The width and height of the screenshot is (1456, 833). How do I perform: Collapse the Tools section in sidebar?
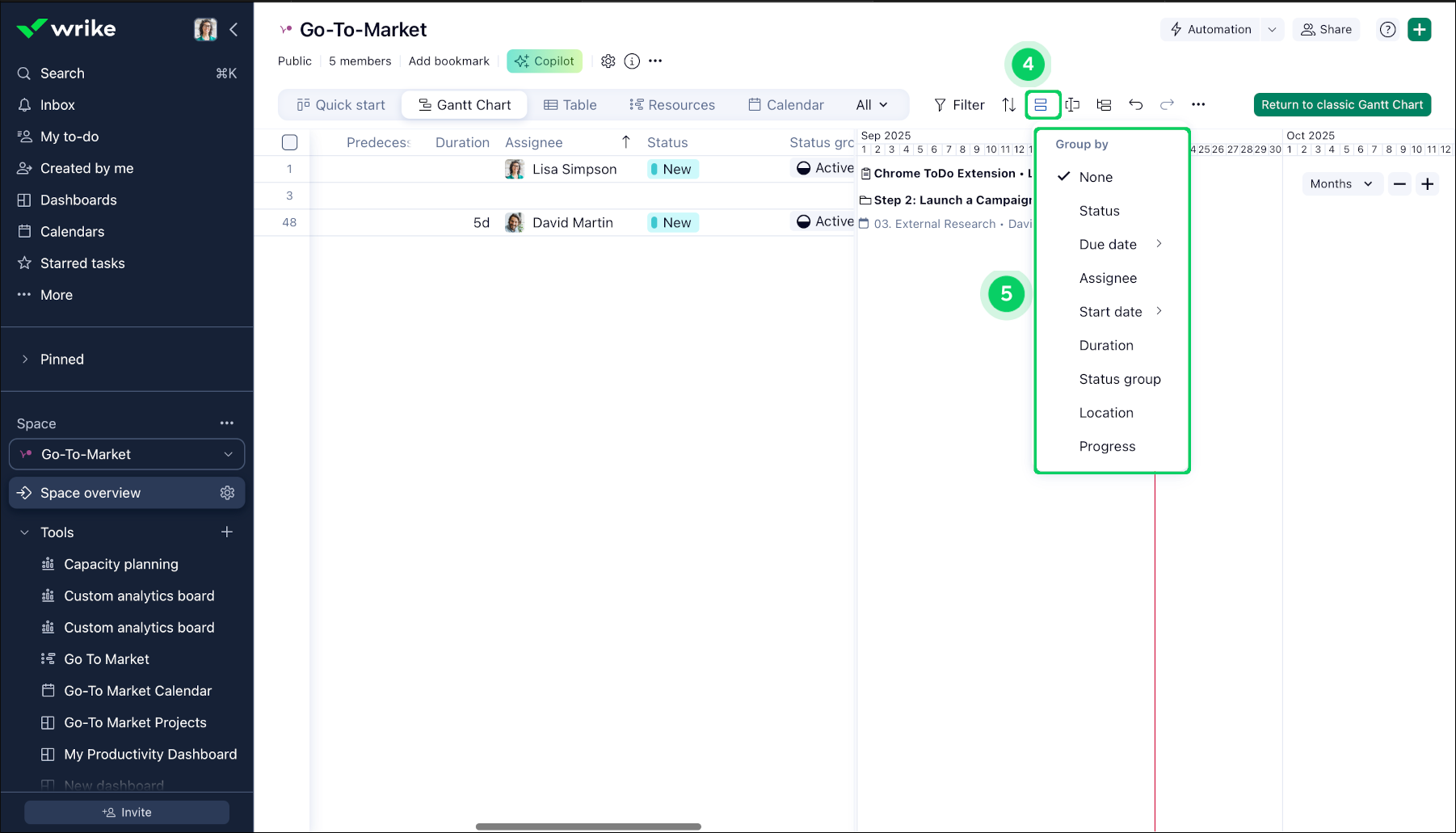[x=23, y=532]
